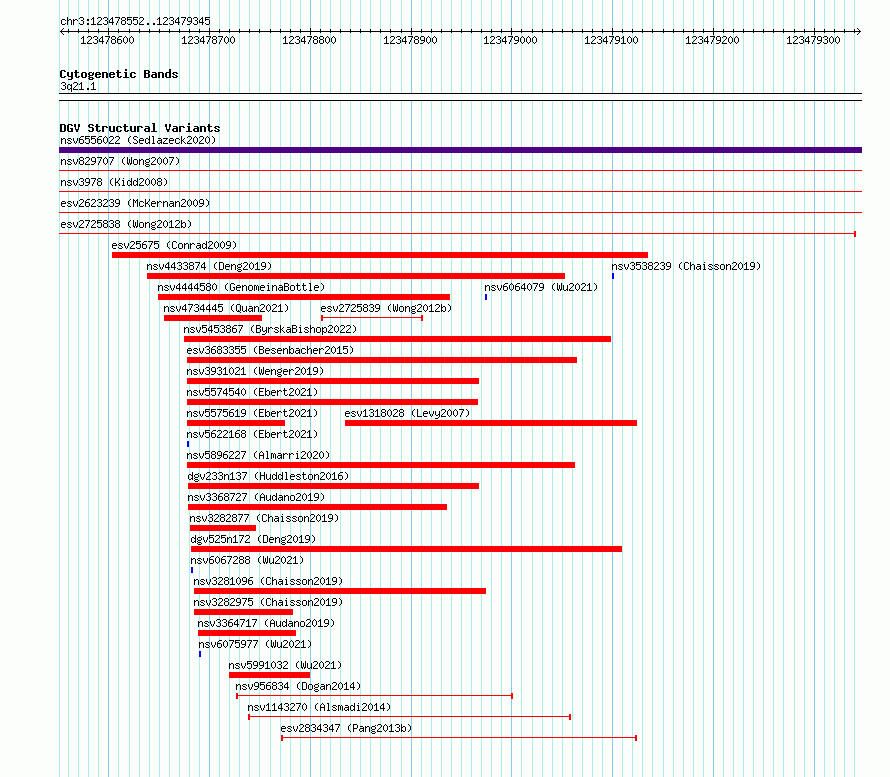Click the nsv6556022 (Sedlazeck2020) variant label

click(x=138, y=140)
